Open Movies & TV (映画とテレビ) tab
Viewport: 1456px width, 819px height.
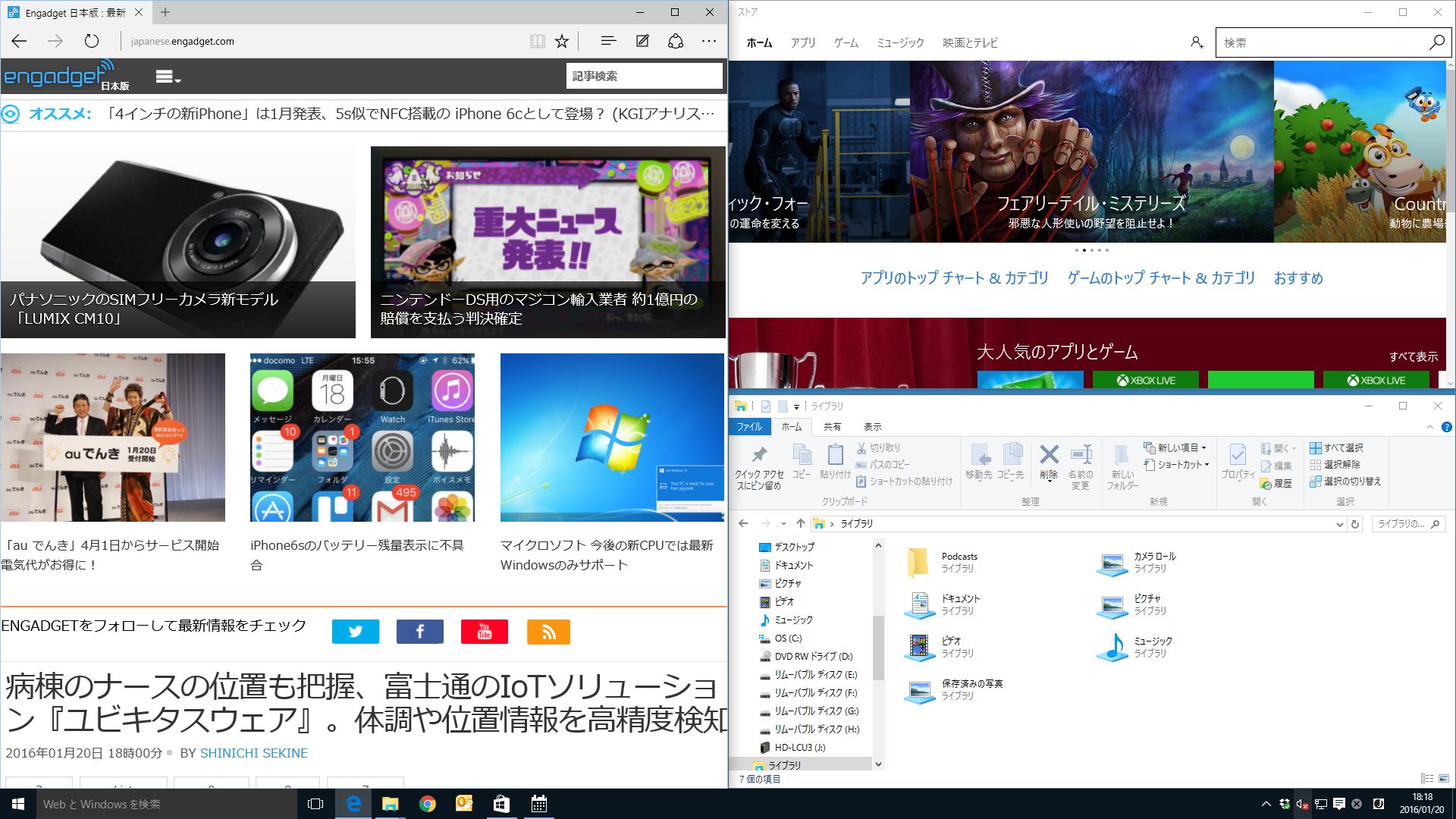(971, 42)
